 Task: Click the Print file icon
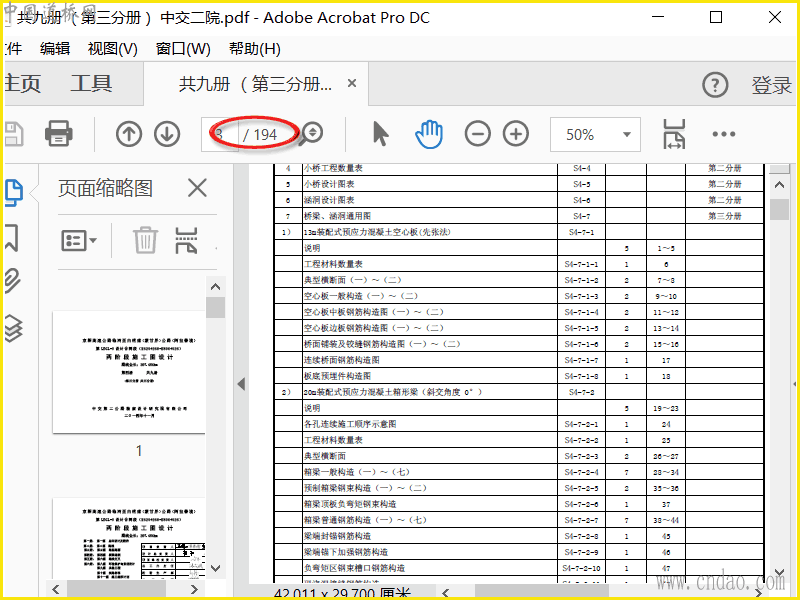coord(59,134)
